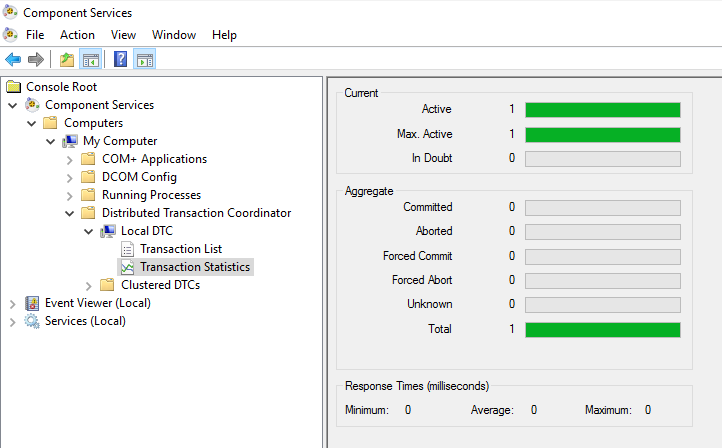
Task: Expand the Services (Local) node
Action: [13, 322]
